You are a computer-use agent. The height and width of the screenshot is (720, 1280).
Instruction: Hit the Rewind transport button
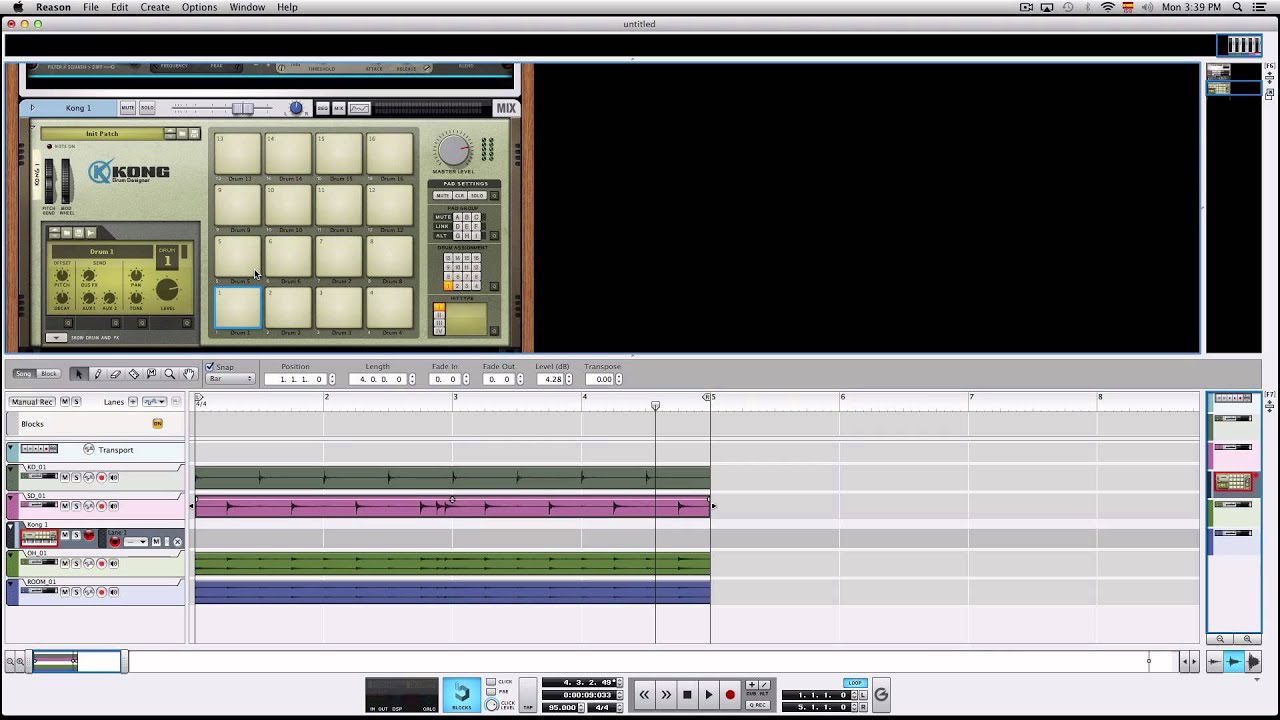(645, 694)
